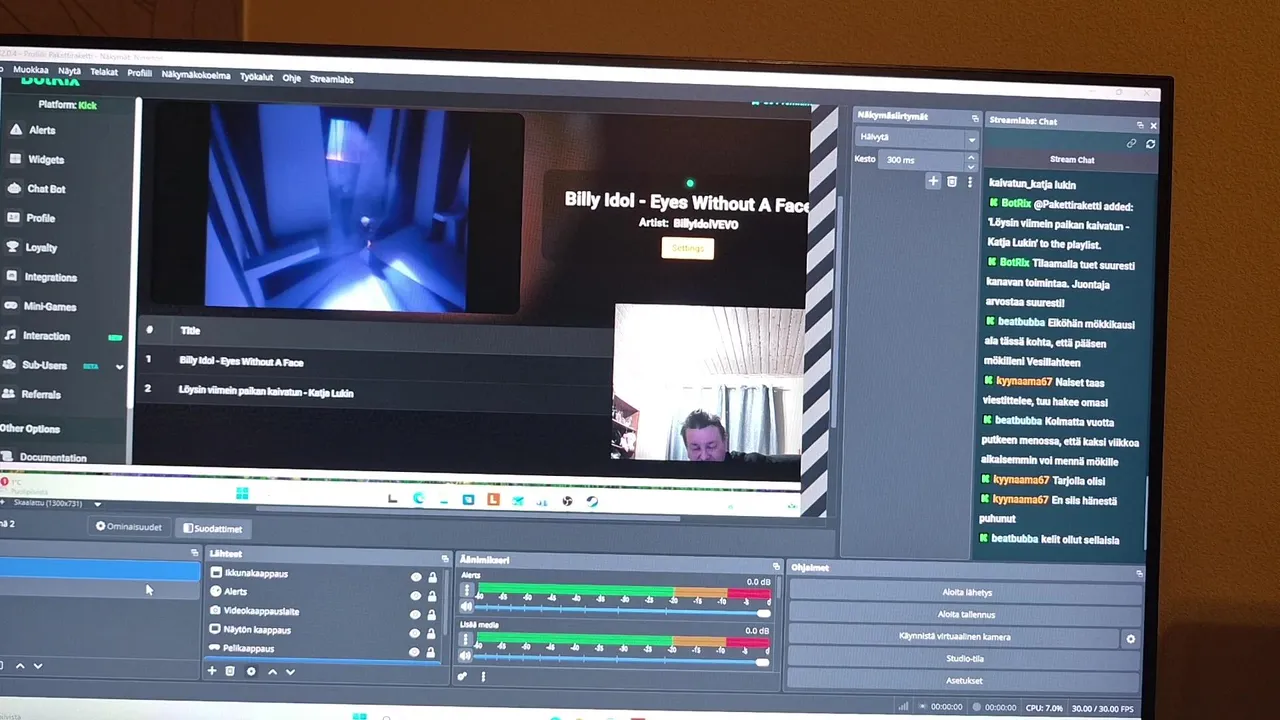Toggle visibility of Videokaappauslaite source
The height and width of the screenshot is (720, 1280).
click(416, 615)
